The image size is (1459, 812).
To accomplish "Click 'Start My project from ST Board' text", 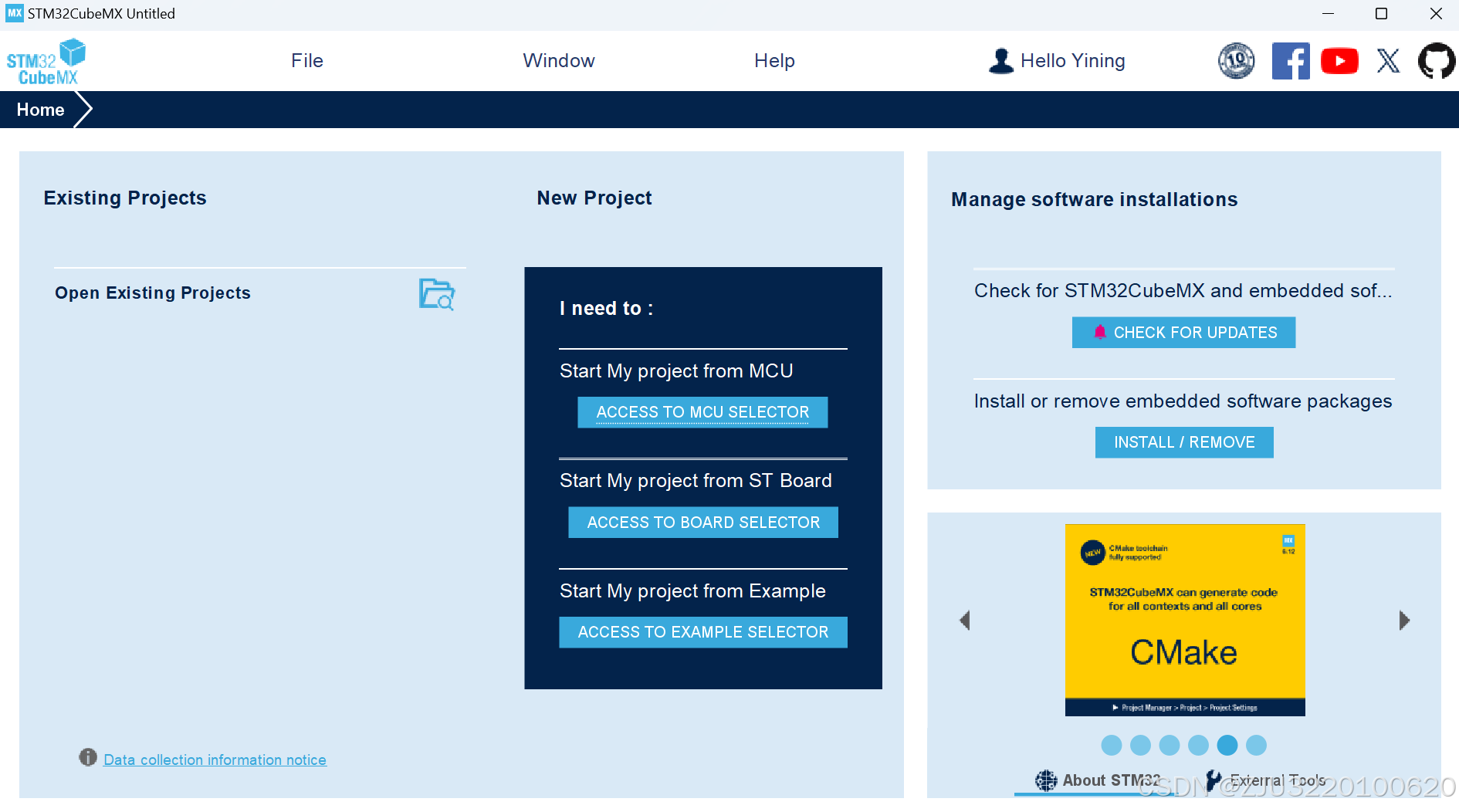I will (696, 481).
